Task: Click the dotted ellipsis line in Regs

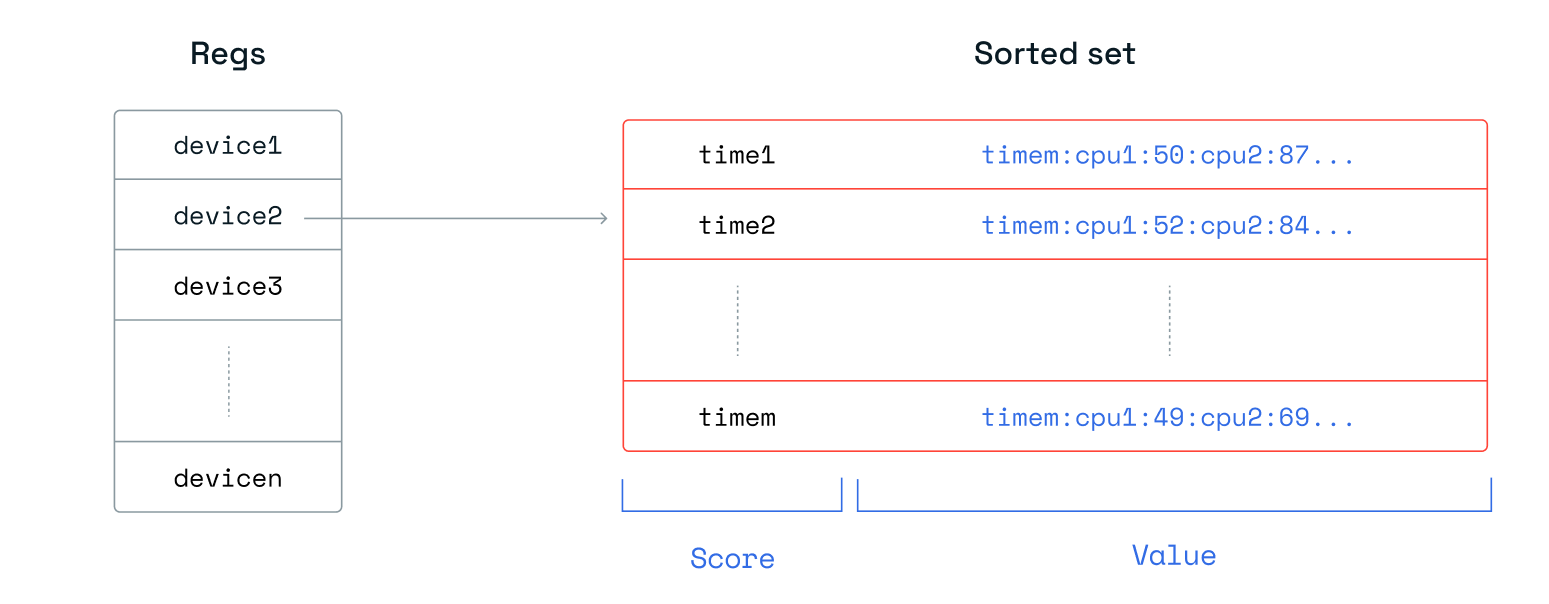Action: click(228, 381)
